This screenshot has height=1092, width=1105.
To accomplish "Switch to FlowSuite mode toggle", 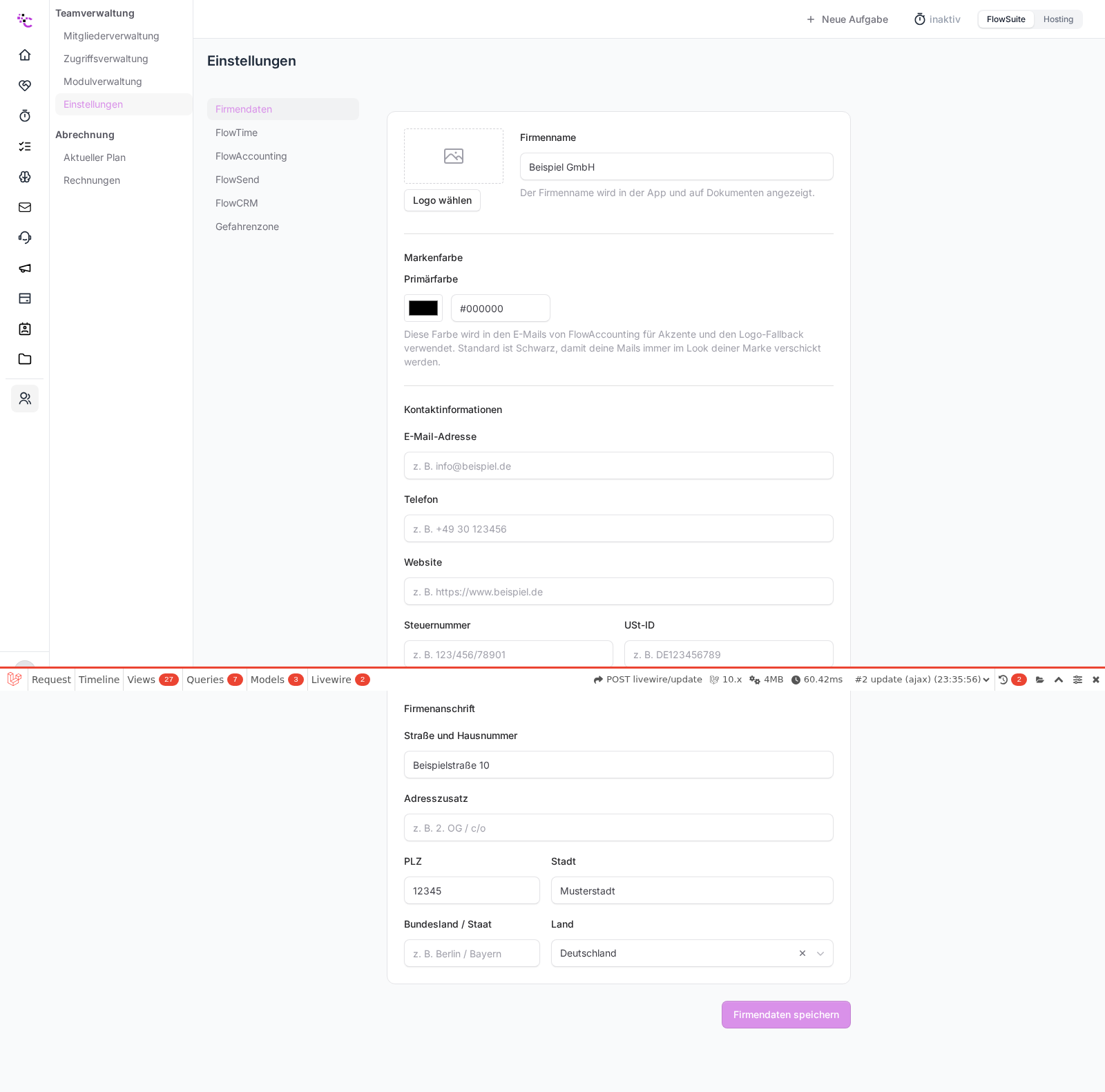I will [x=1006, y=19].
